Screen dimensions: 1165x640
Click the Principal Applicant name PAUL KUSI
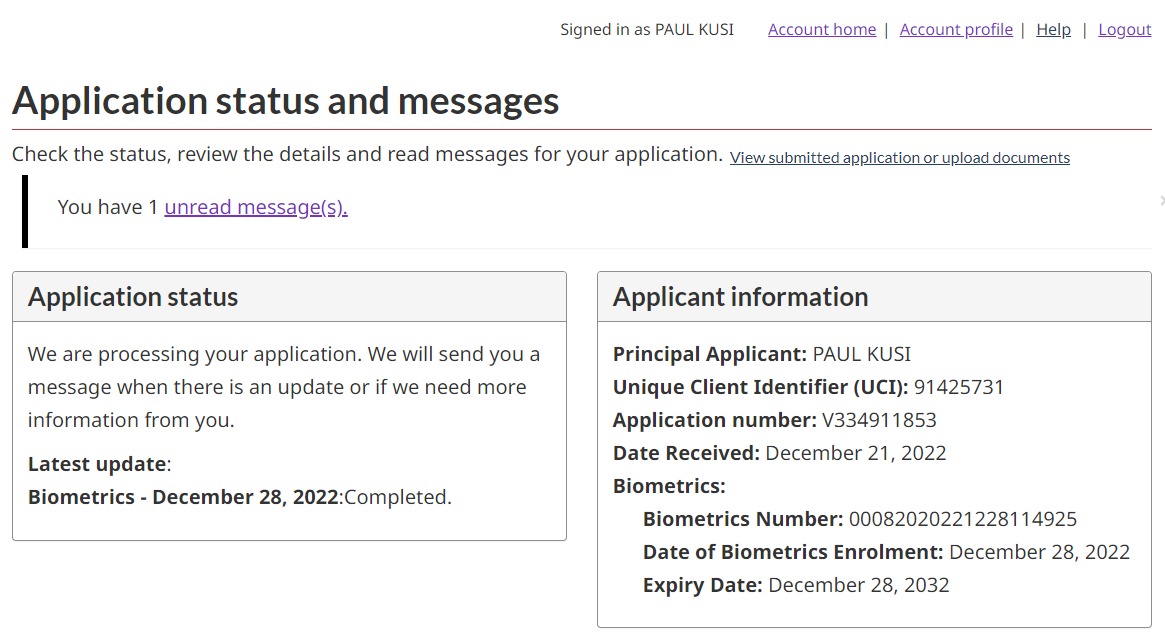(x=861, y=354)
